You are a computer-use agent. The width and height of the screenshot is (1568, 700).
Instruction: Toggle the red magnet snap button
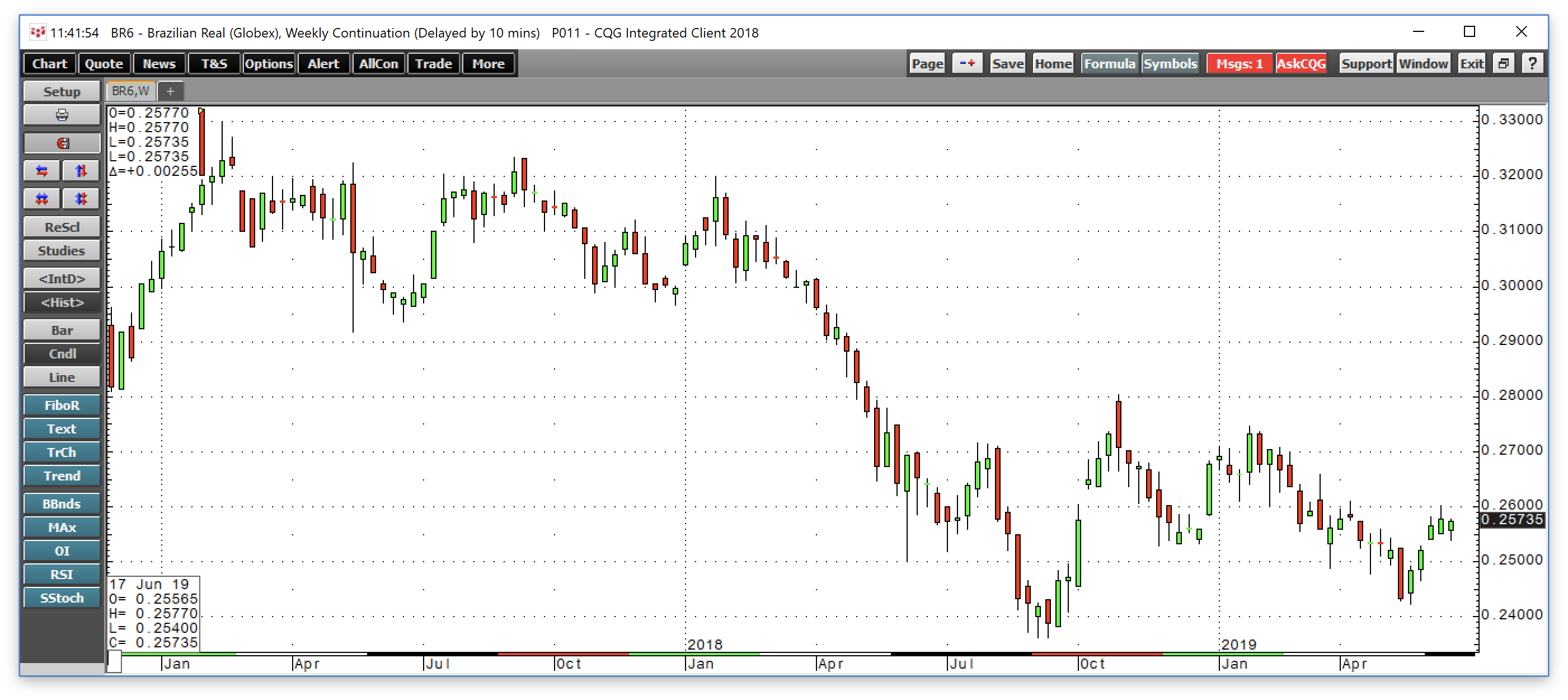pyautogui.click(x=62, y=143)
